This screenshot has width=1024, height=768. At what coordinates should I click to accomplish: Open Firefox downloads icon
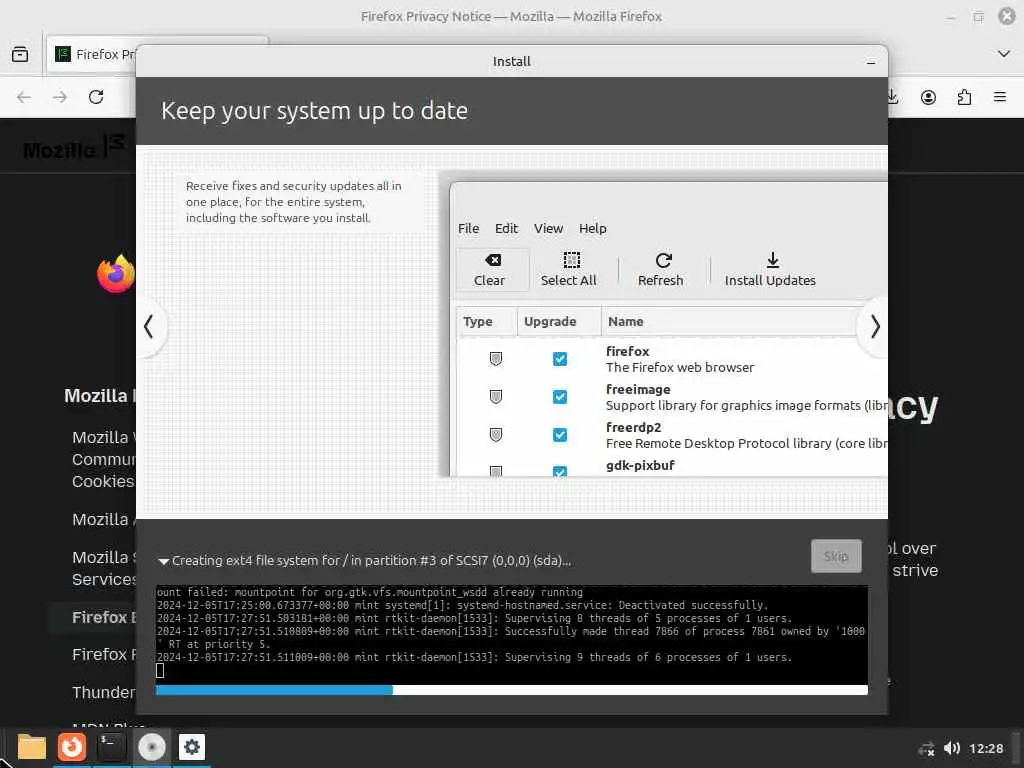click(893, 97)
